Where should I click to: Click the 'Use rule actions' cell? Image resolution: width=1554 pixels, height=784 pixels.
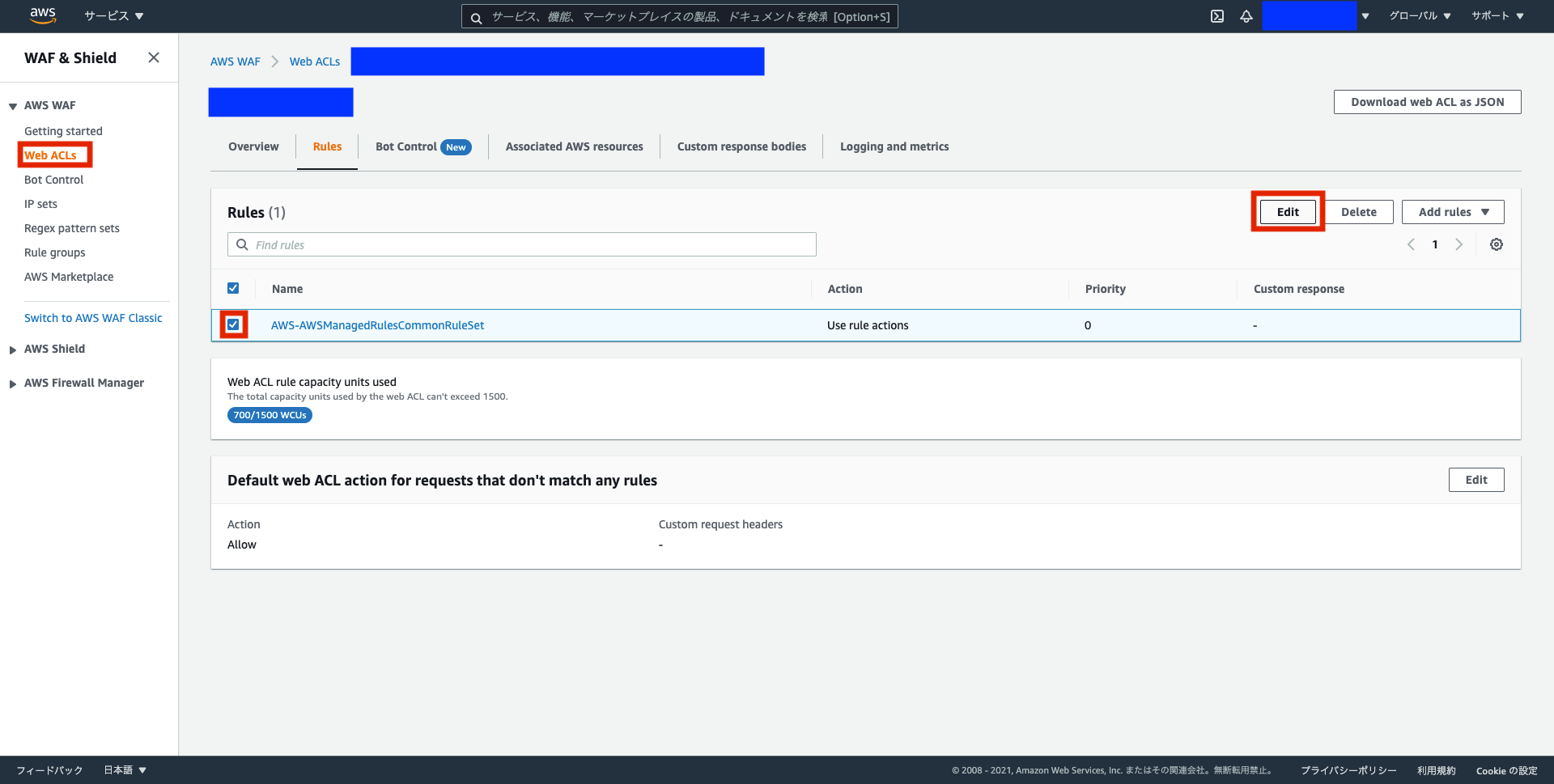coord(868,325)
